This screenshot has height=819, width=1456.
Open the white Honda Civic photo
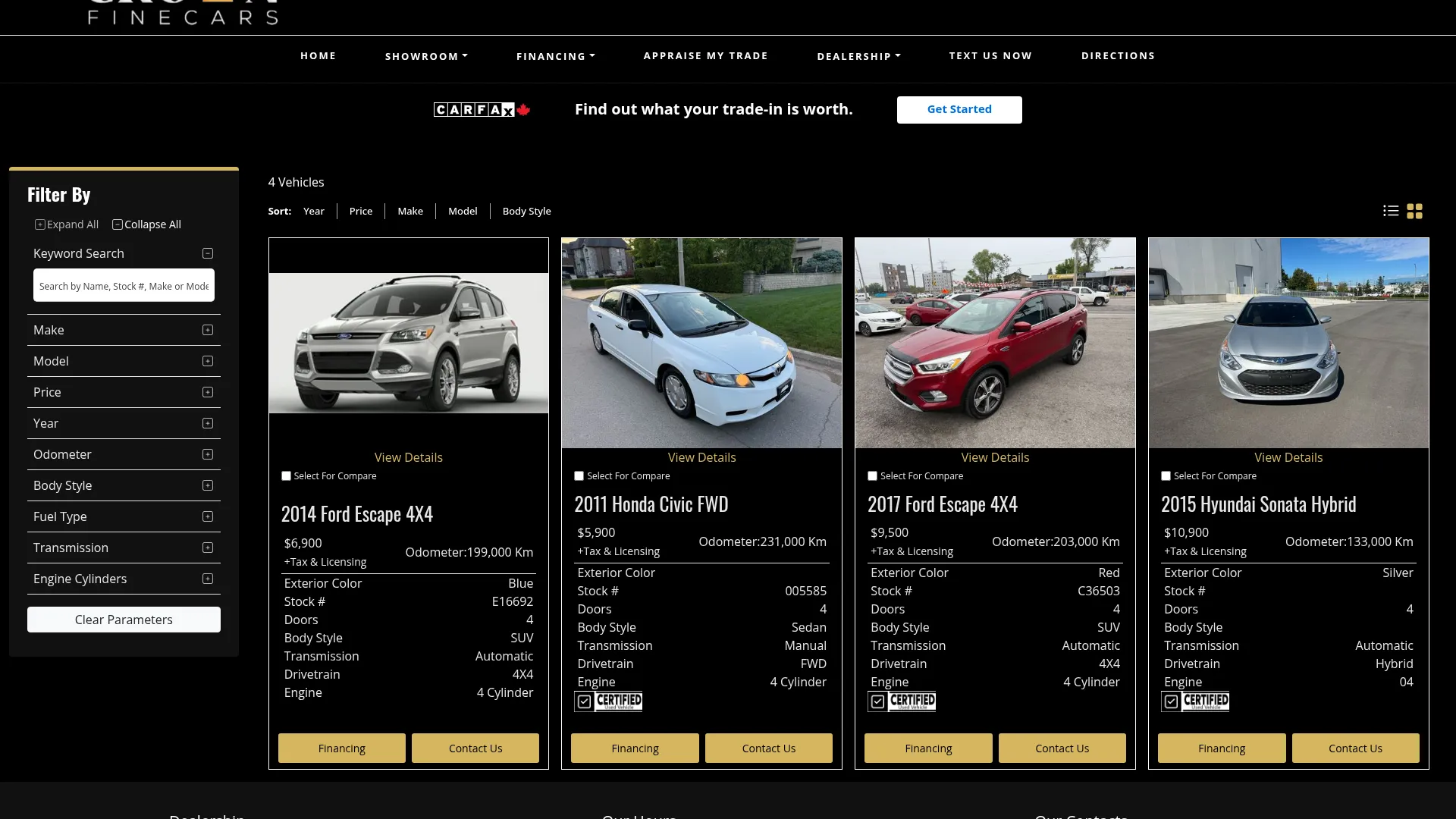pos(702,343)
